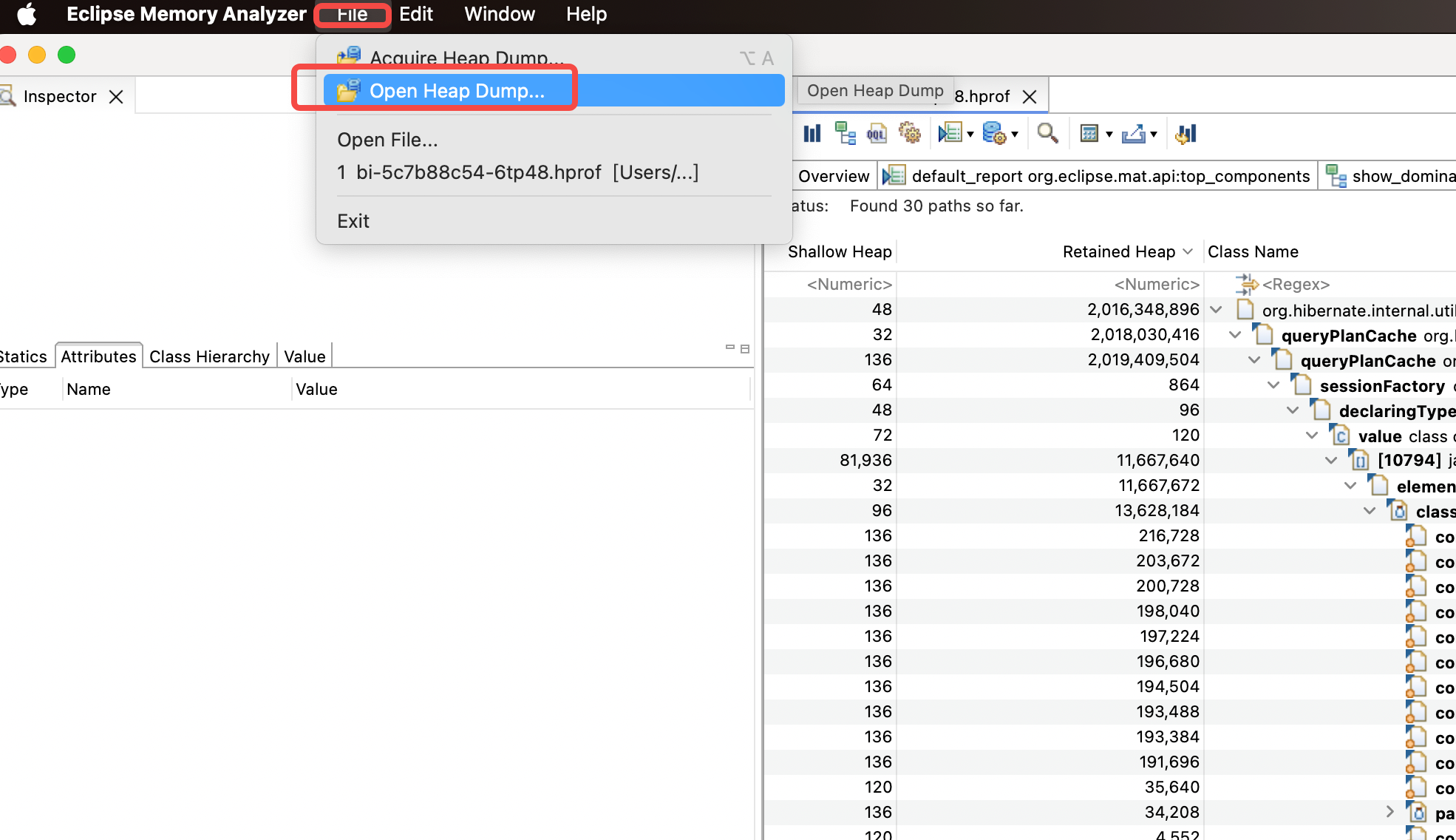Open the Export dropdown arrow

(x=1153, y=135)
